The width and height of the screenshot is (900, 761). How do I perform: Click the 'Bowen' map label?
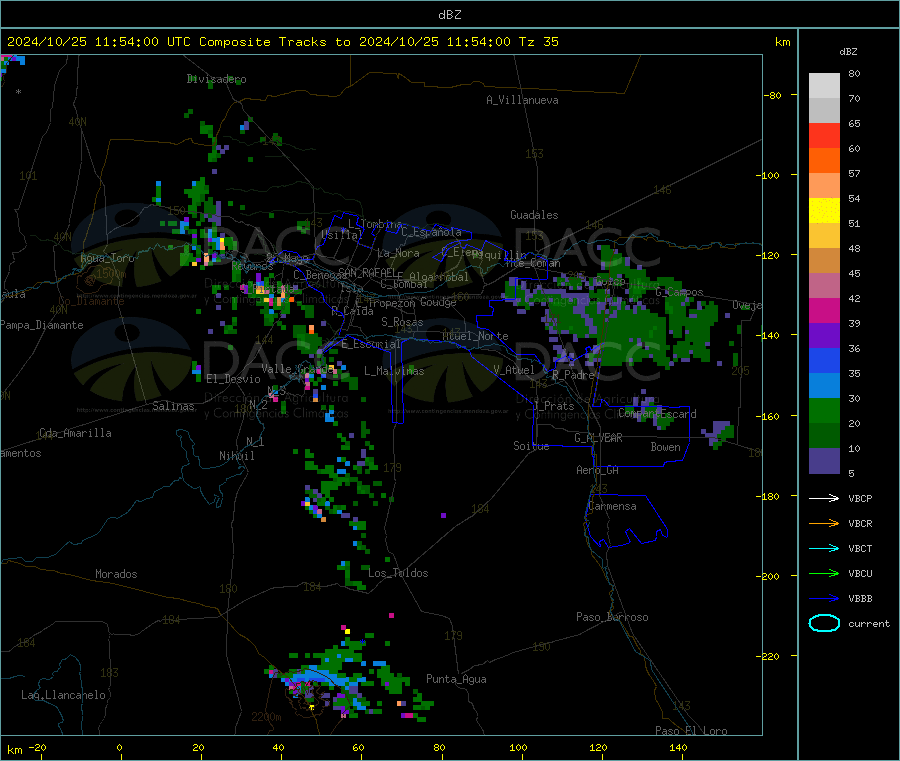point(665,447)
